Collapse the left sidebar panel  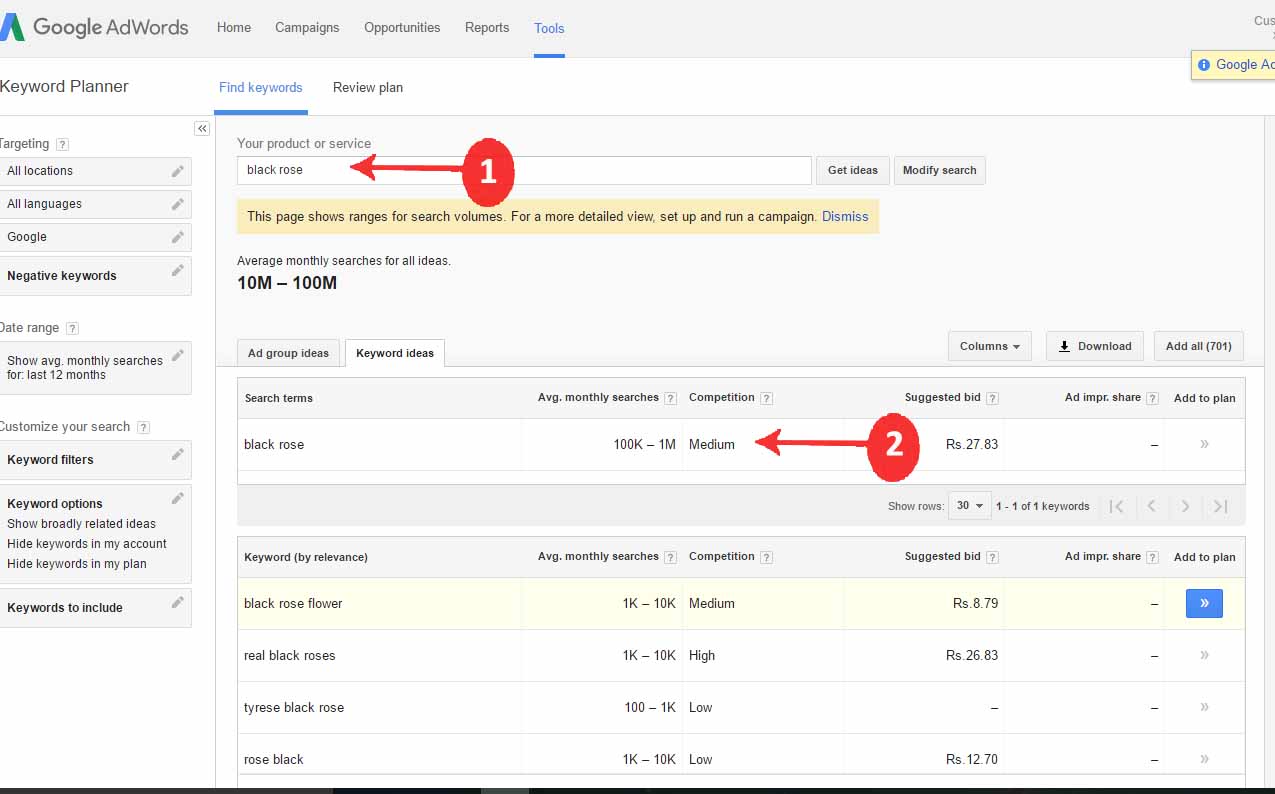tap(202, 129)
